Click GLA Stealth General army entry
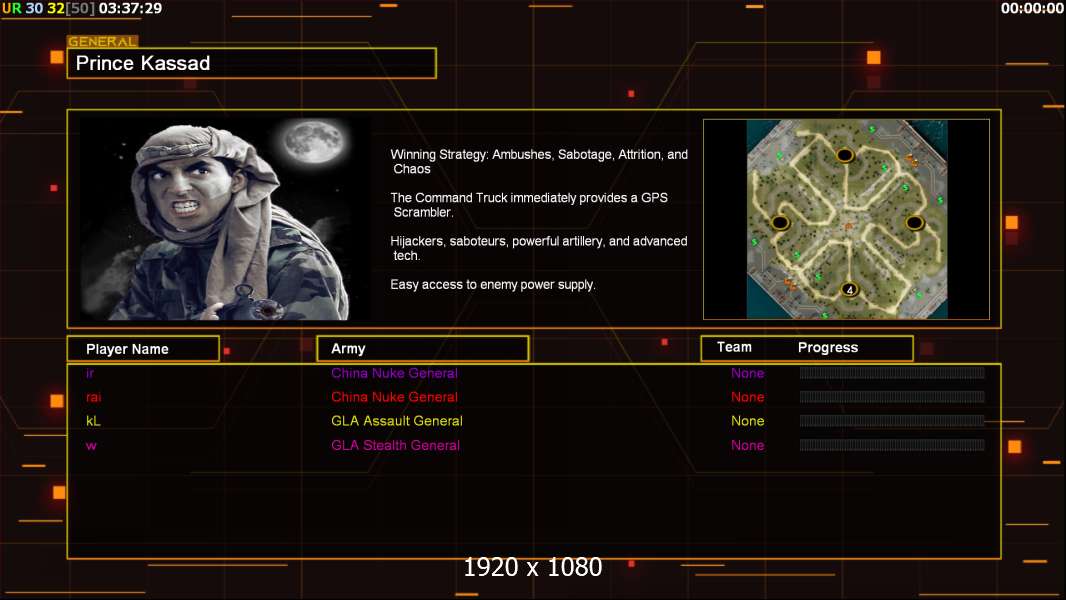 click(395, 445)
